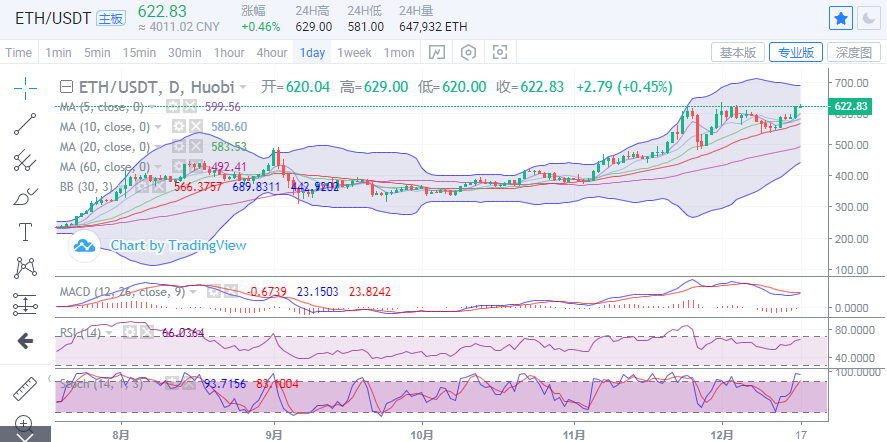Open the pattern drawing tool

[x=25, y=267]
